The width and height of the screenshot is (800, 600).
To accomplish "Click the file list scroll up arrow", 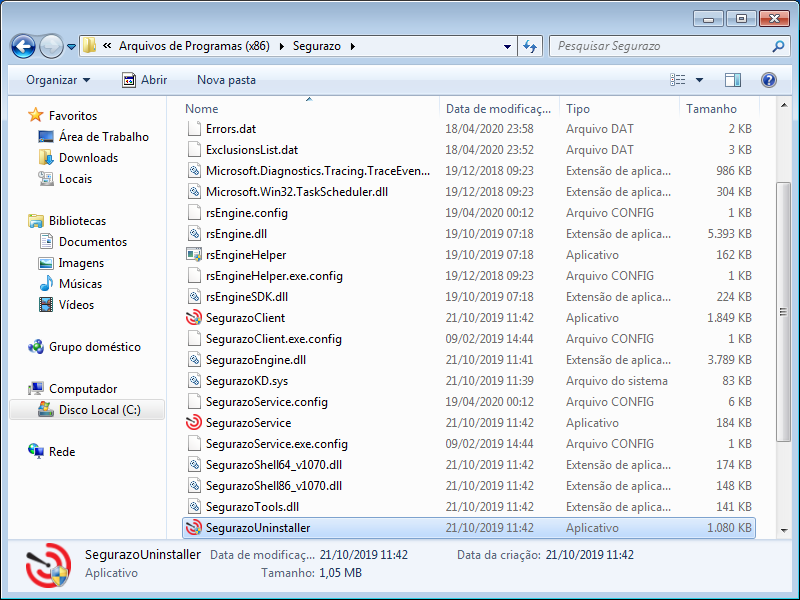I will [x=784, y=105].
